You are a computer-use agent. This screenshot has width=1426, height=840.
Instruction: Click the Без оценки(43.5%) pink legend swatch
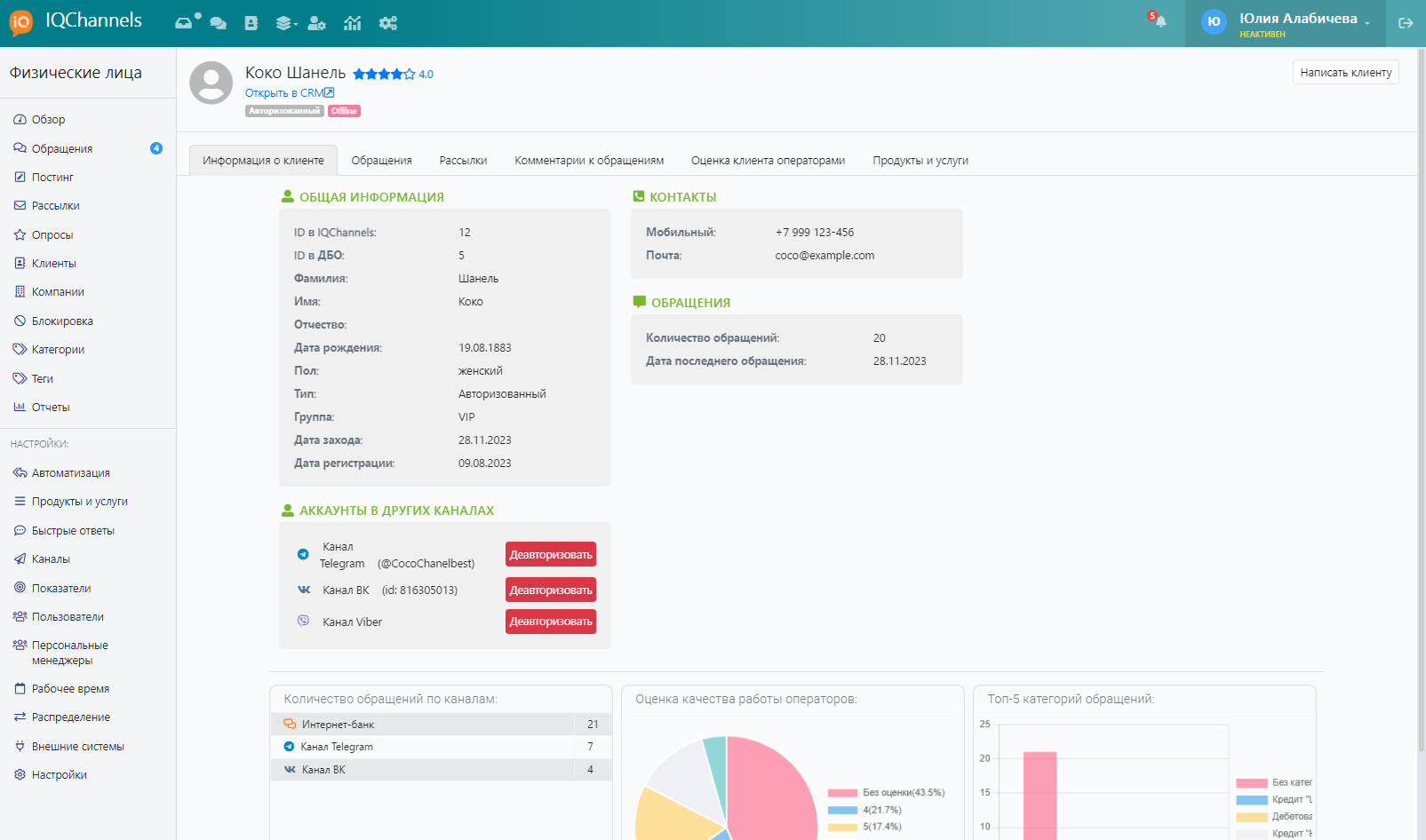click(842, 793)
